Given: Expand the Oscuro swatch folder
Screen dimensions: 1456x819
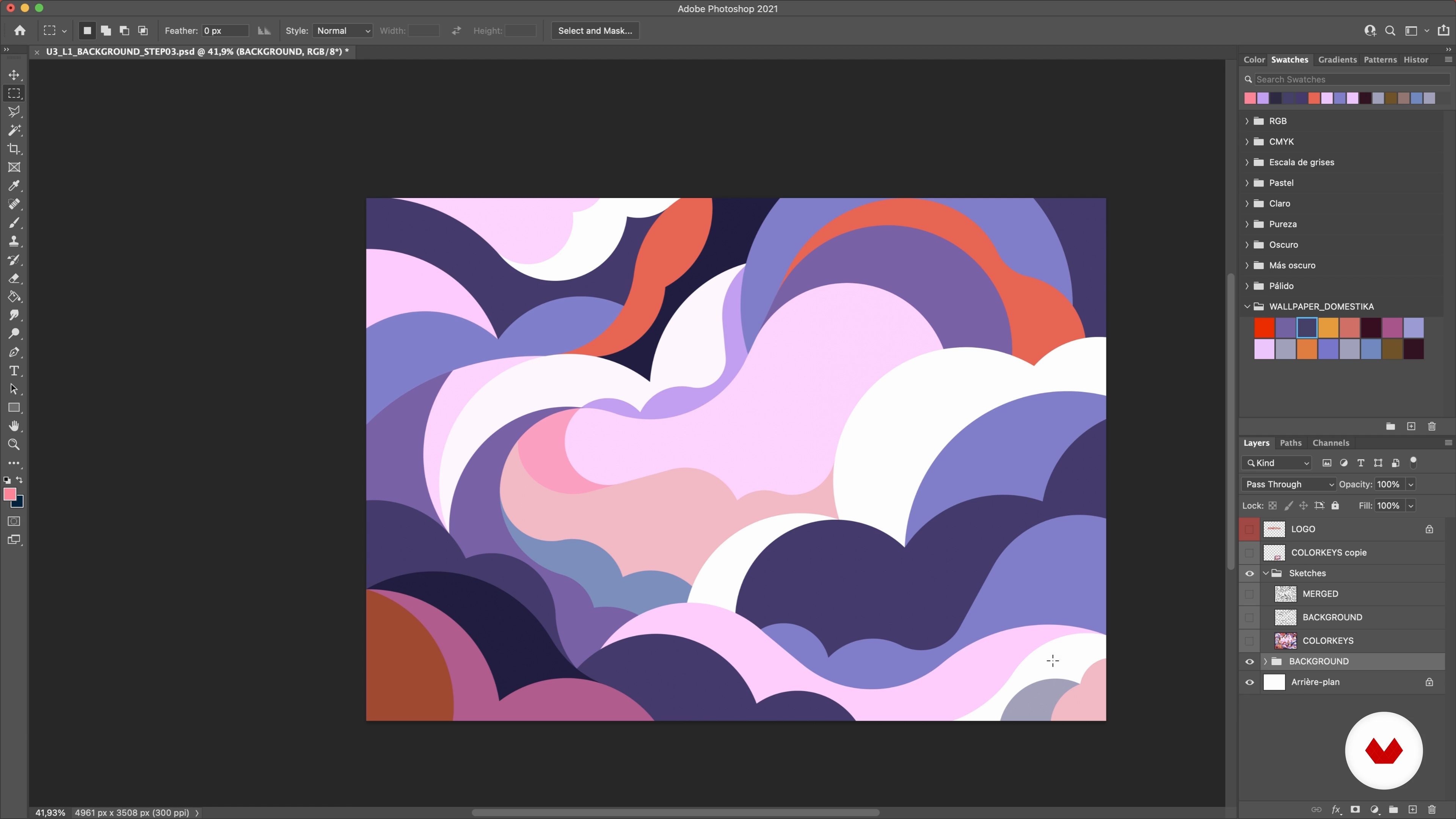Looking at the screenshot, I should click(x=1247, y=245).
